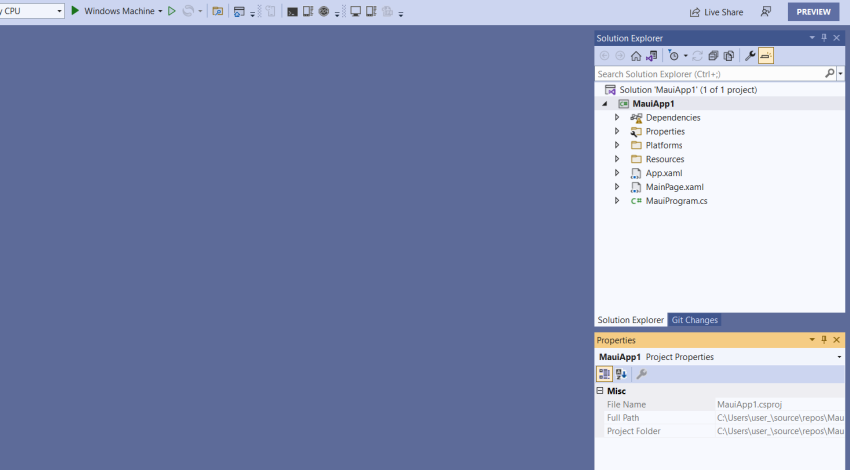
Task: Open the CPU platform combo box
Action: [31, 11]
